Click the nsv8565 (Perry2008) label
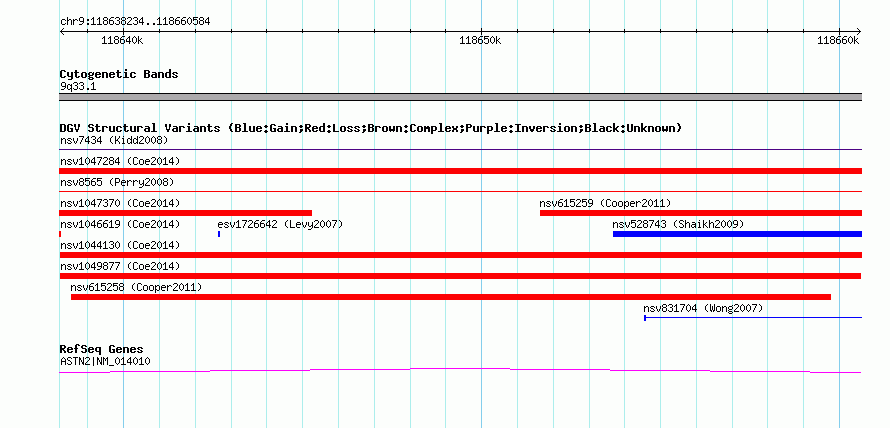The image size is (890, 428). [117, 182]
